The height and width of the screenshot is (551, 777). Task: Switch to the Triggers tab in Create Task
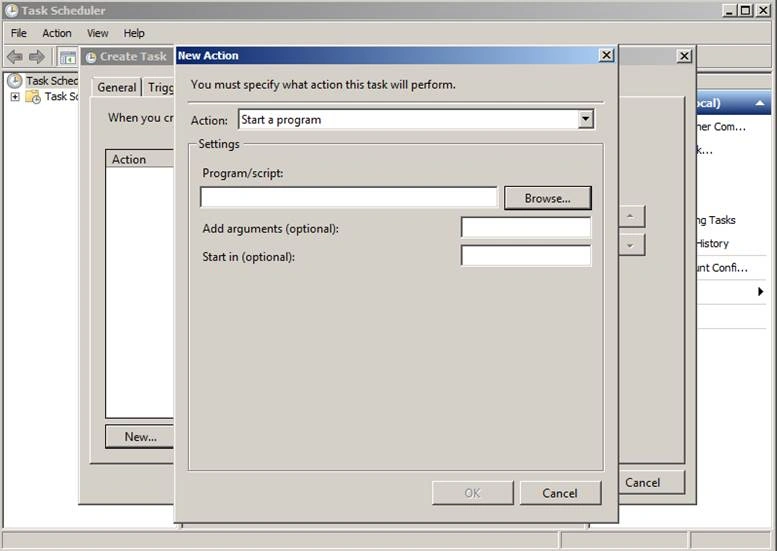(x=160, y=88)
